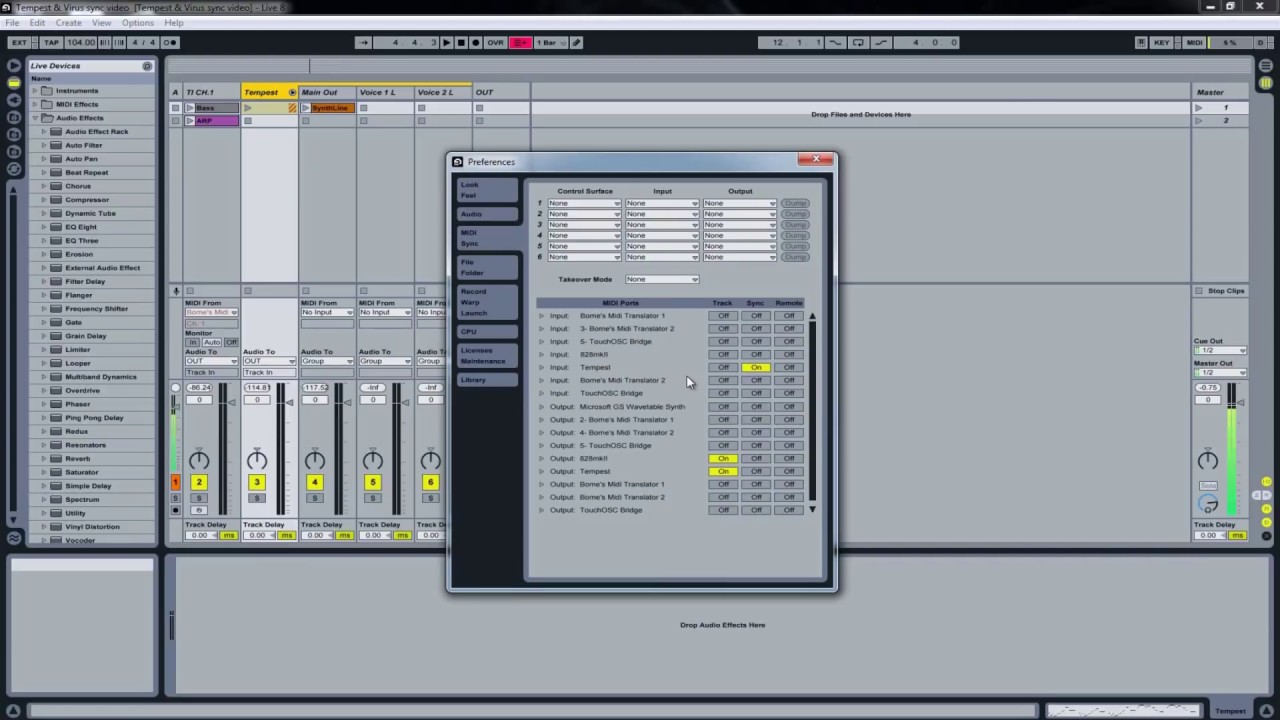
Task: Expand the Compressor device entry
Action: 44,200
